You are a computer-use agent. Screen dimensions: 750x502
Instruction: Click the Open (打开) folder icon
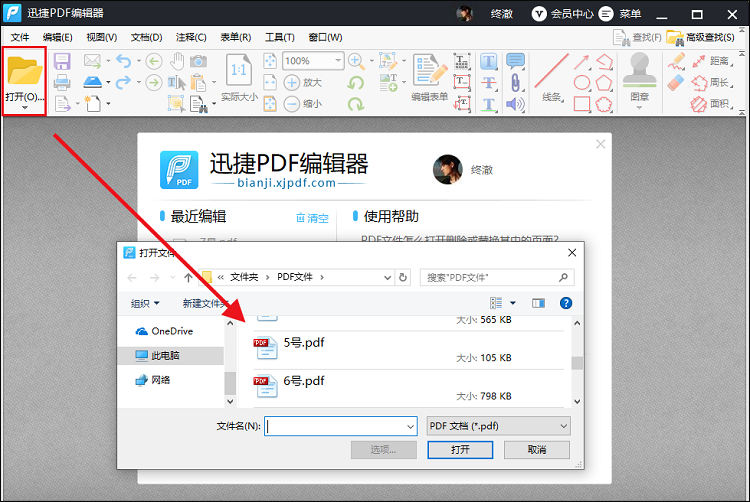[25, 71]
